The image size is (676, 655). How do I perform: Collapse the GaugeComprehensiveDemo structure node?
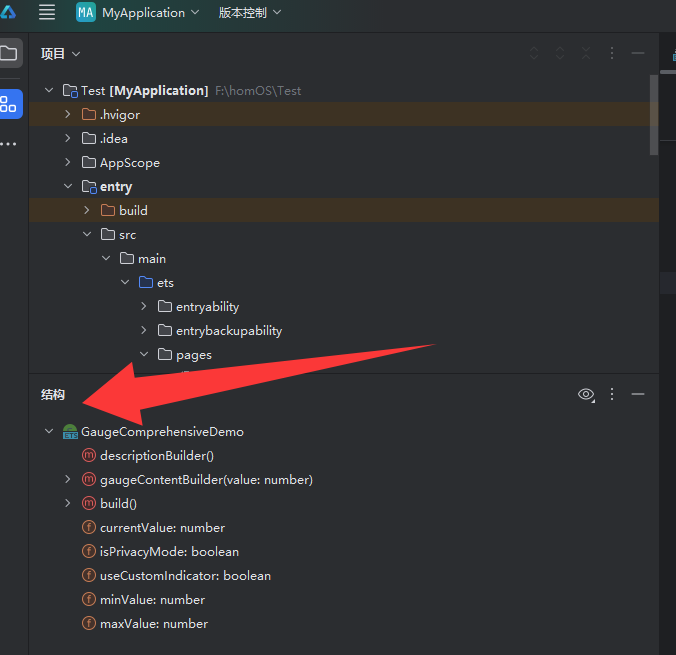49,431
